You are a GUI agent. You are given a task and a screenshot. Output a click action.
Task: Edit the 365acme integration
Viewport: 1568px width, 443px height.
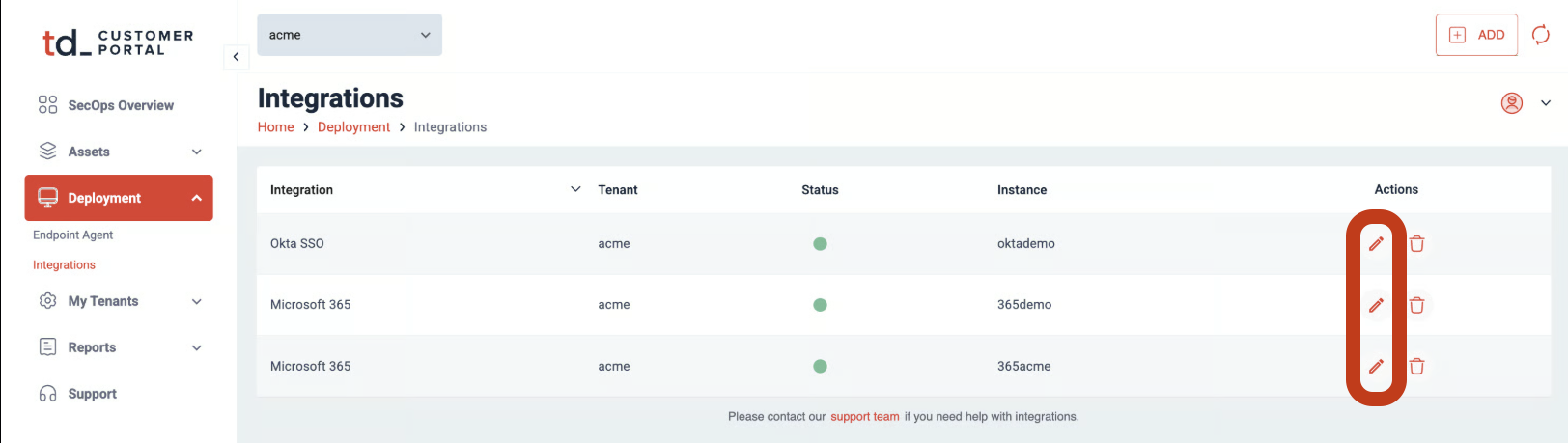tap(1376, 367)
